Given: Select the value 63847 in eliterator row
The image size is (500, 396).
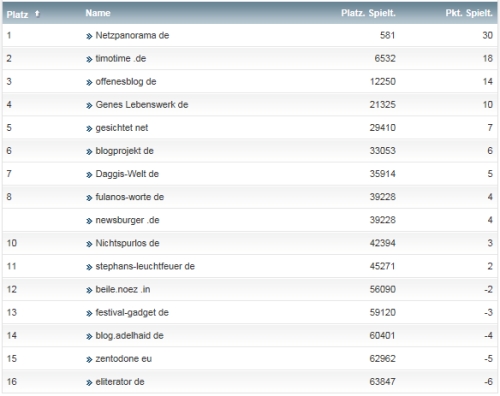Looking at the screenshot, I should pyautogui.click(x=383, y=382).
